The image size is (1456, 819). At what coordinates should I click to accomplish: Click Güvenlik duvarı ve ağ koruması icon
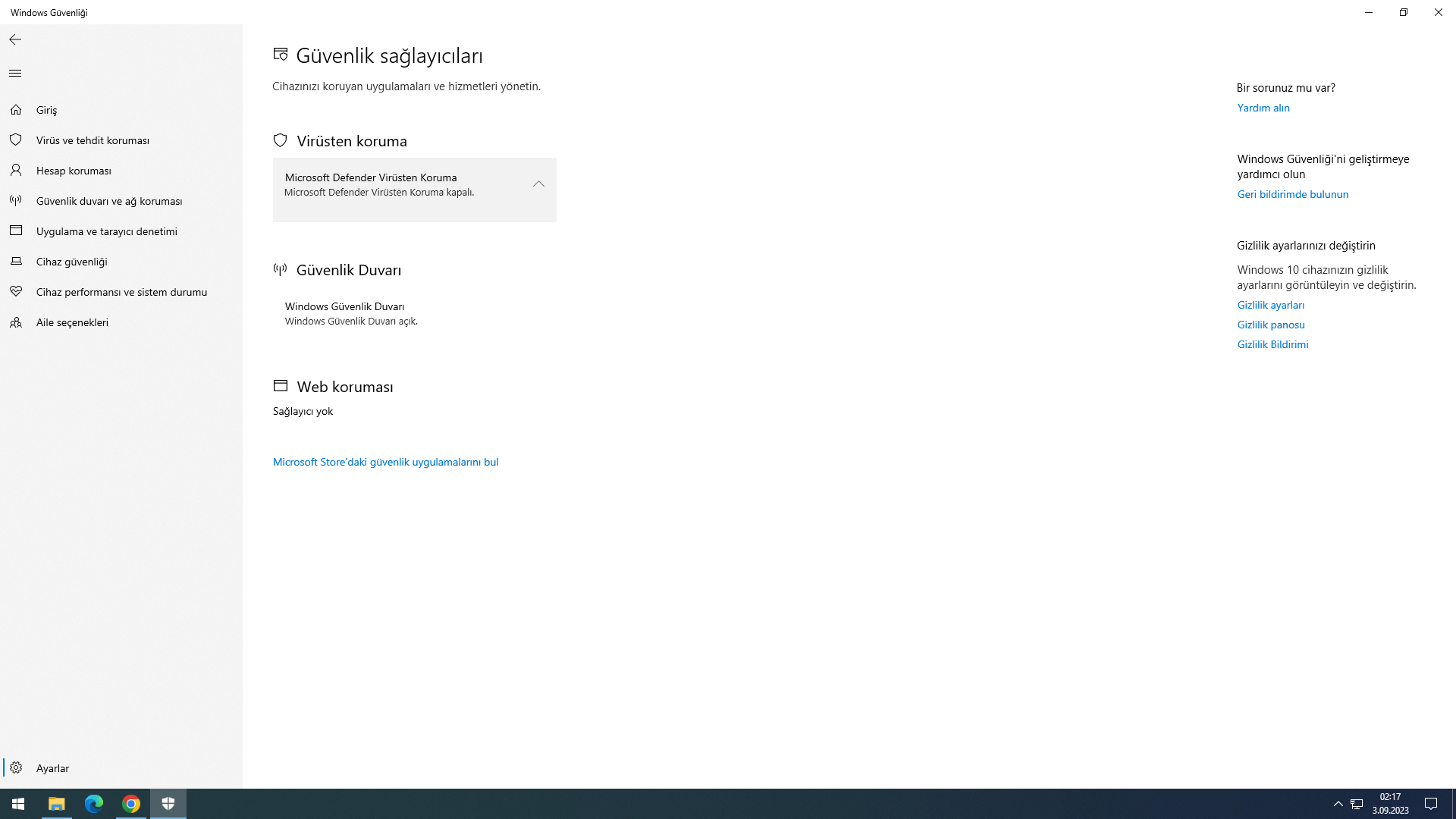16,201
